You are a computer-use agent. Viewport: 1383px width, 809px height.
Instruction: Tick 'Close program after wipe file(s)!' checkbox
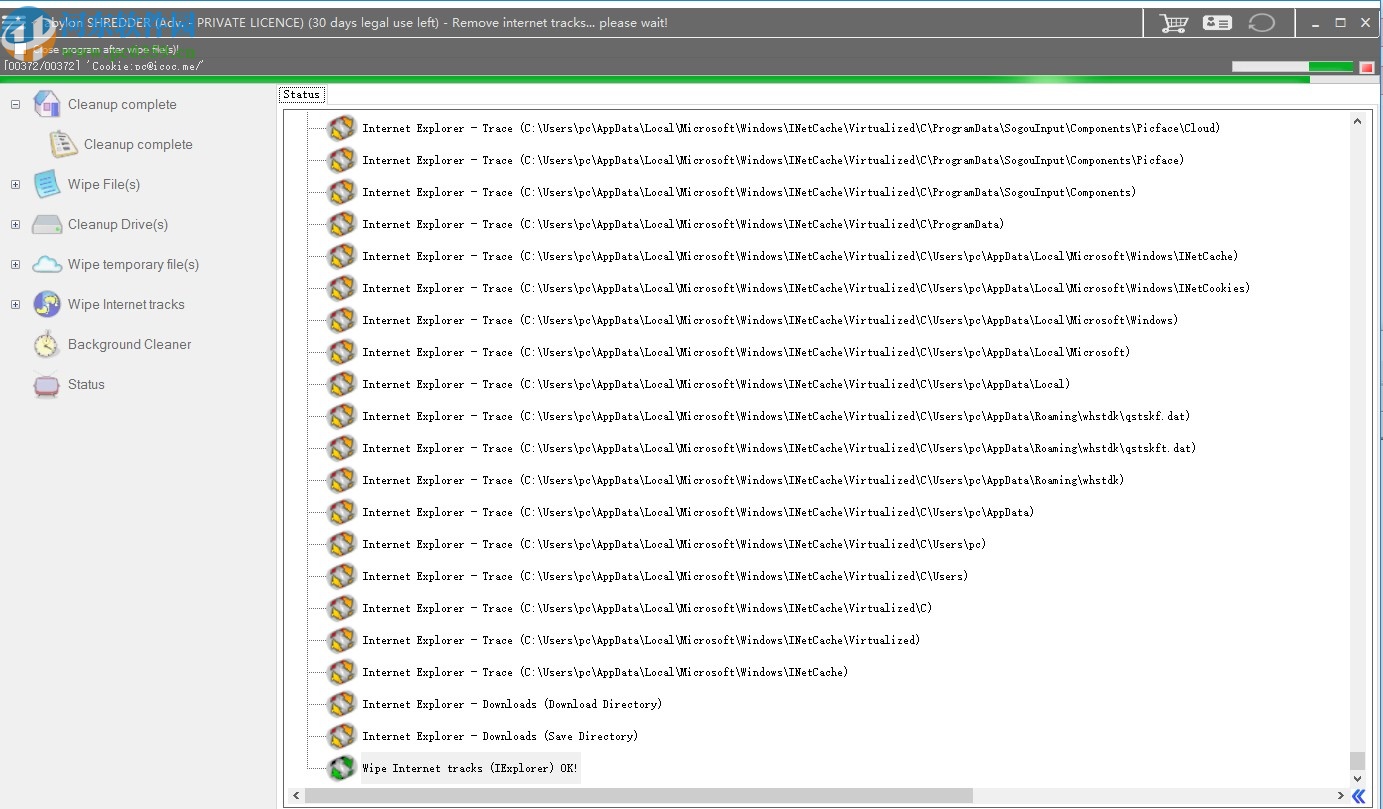click(20, 49)
